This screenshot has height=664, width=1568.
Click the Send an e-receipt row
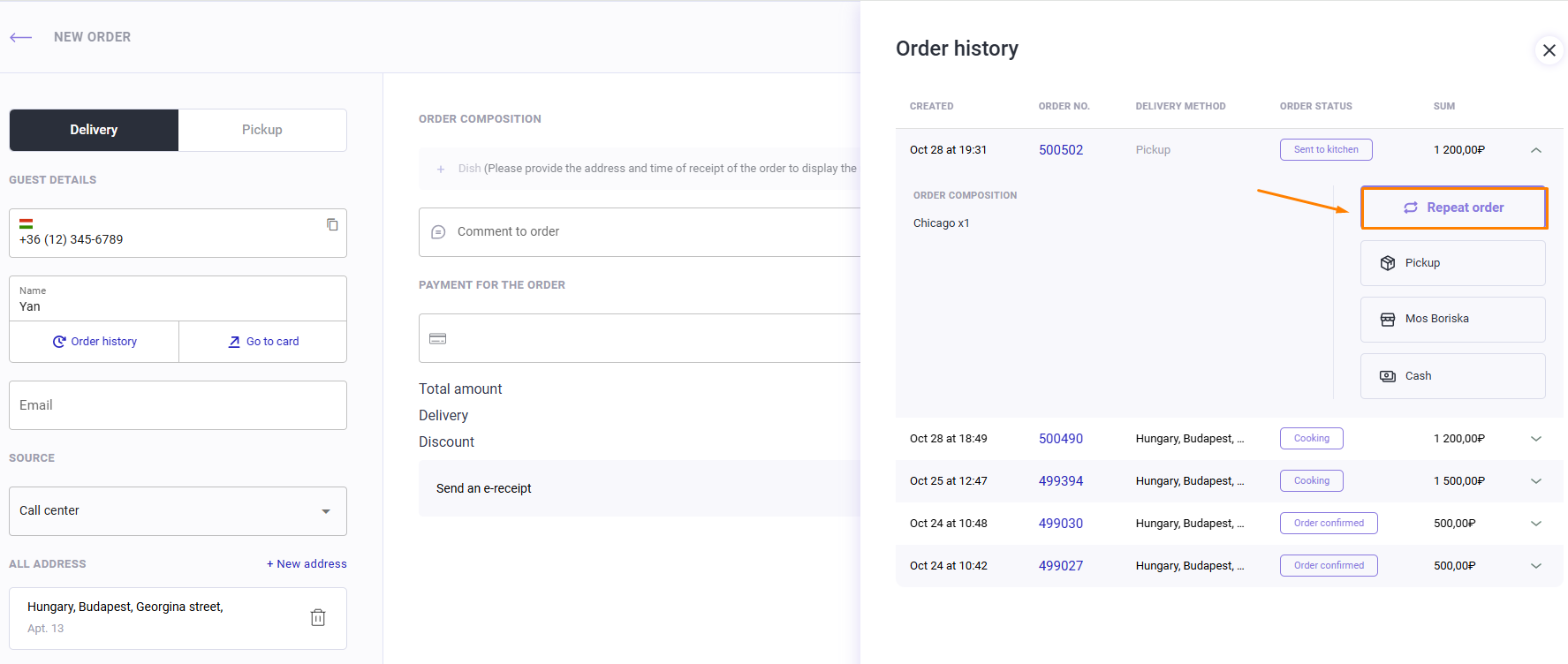point(640,488)
